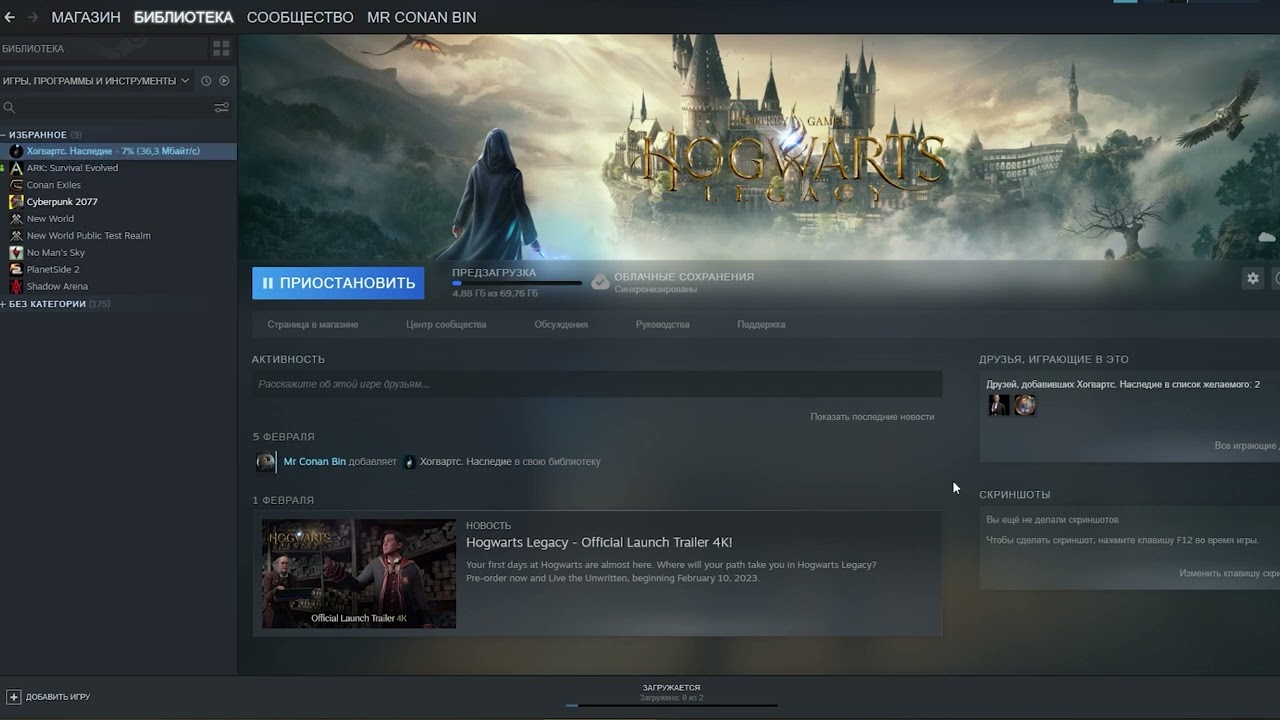Click the Hogwarts icon in activity entry
The height and width of the screenshot is (720, 1280).
(x=409, y=462)
